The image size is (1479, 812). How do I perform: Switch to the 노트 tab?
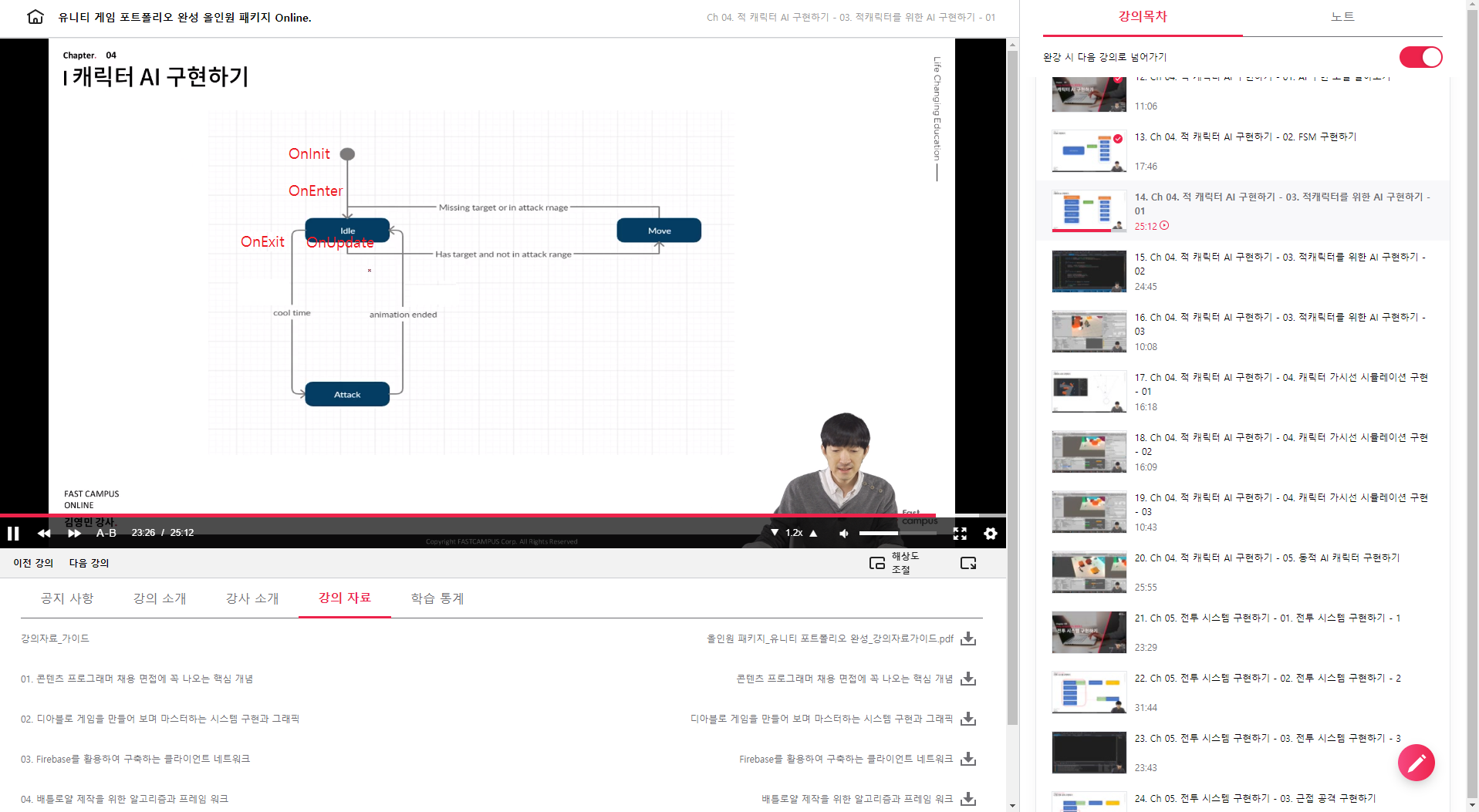pyautogui.click(x=1342, y=17)
